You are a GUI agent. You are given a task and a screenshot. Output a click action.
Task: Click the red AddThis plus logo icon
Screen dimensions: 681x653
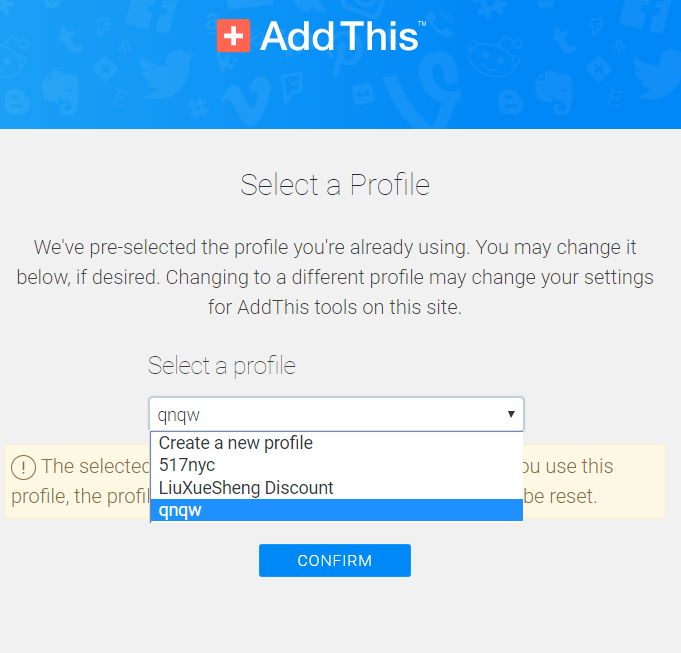[232, 37]
